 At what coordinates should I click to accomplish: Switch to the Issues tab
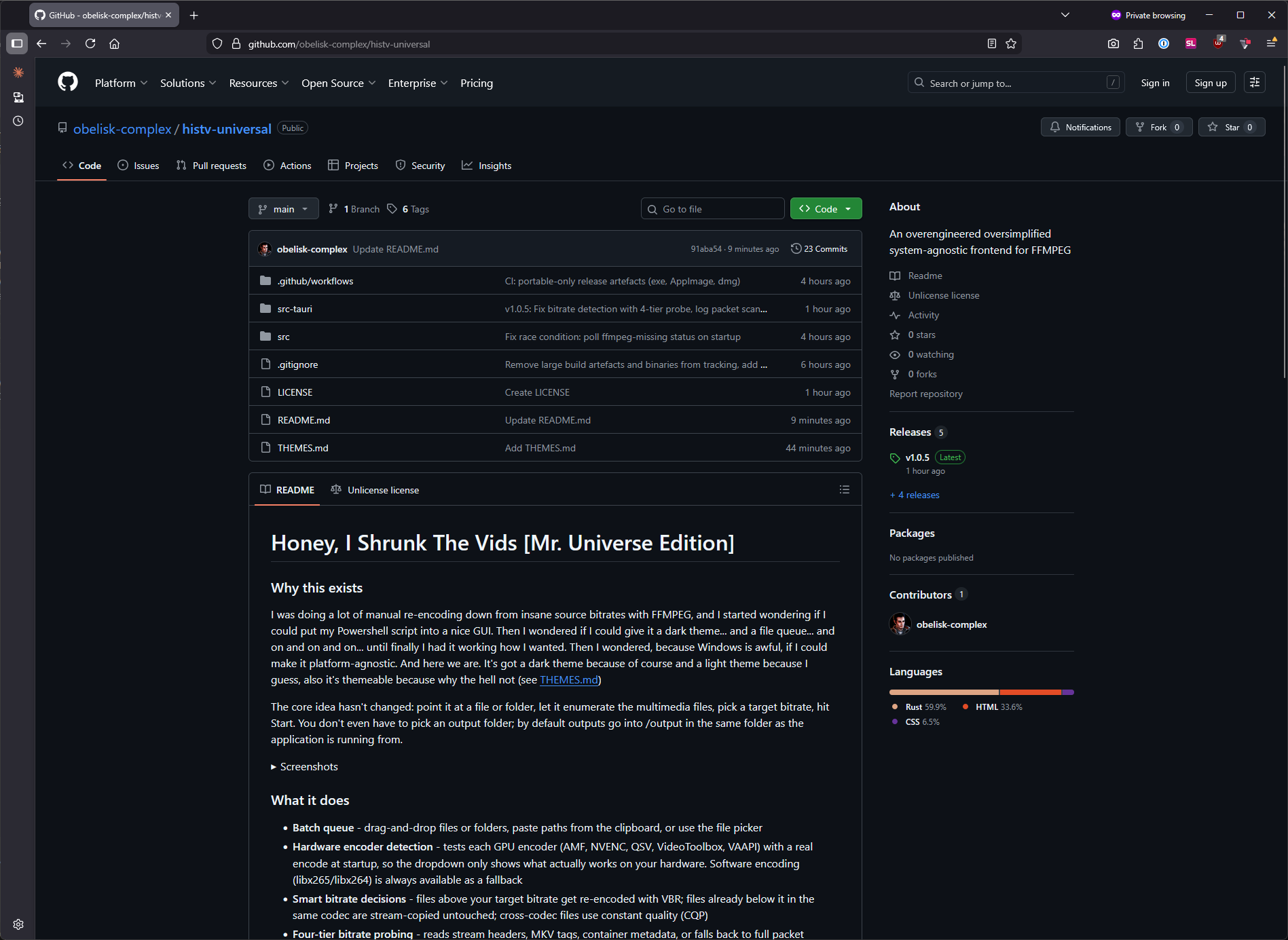[139, 166]
